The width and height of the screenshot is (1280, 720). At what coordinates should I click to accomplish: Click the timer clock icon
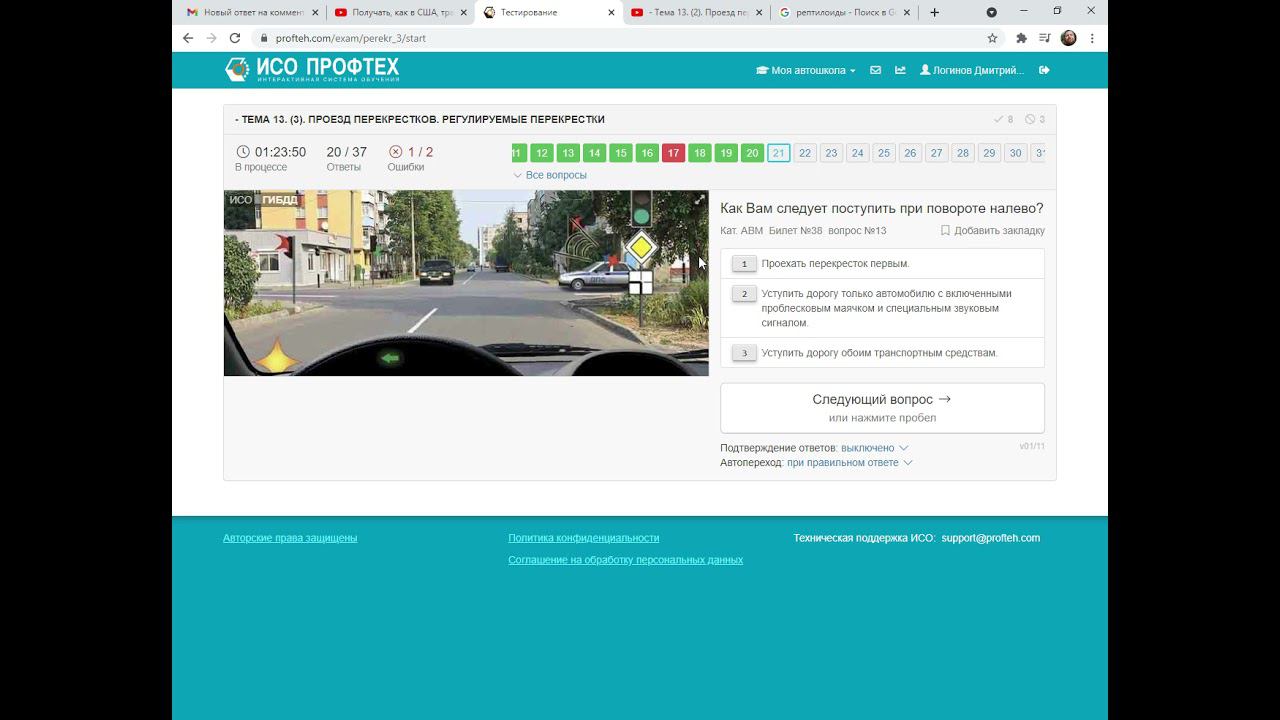(243, 152)
